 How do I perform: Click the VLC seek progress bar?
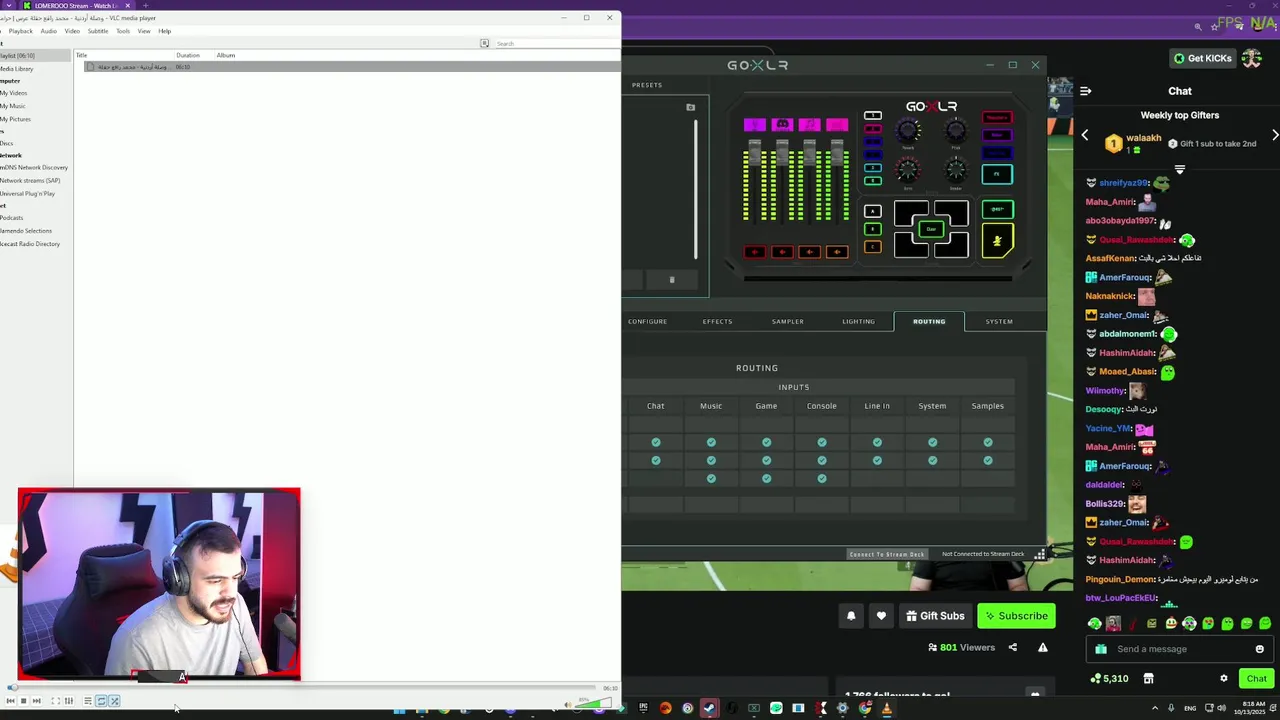click(x=303, y=688)
